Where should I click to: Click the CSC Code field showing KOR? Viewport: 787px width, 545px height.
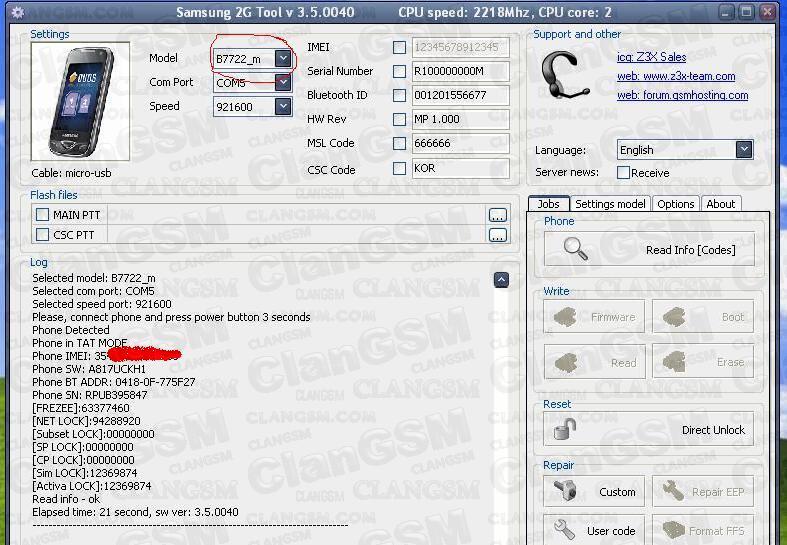[x=460, y=168]
